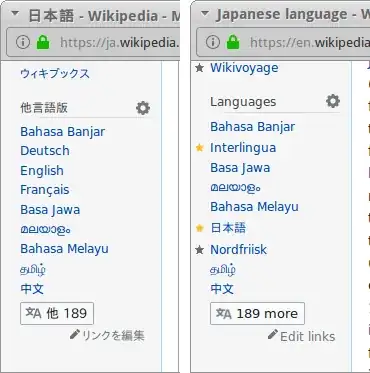
Task: Open Interlingua language link
Action: tap(243, 148)
